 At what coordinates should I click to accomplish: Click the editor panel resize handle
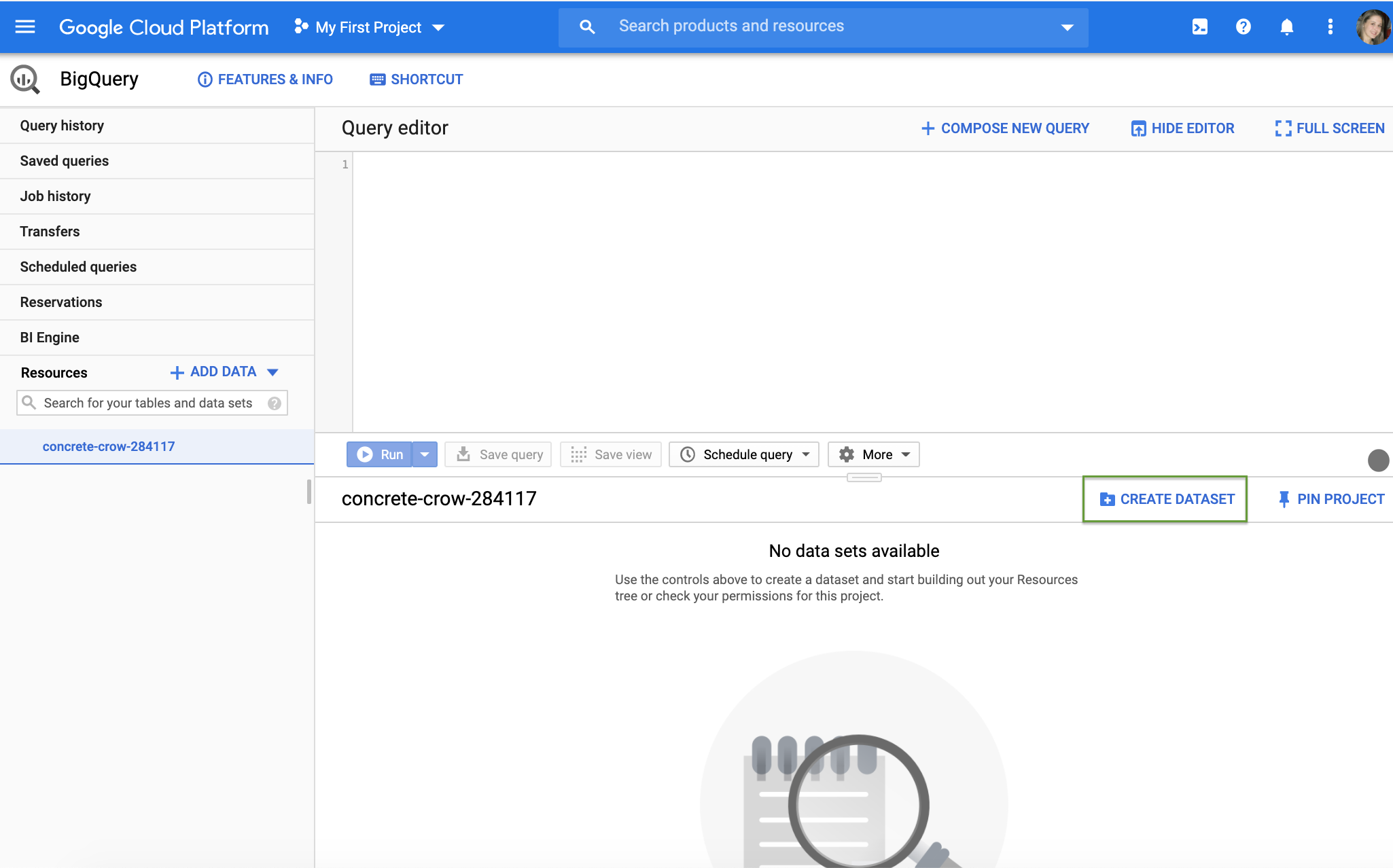[864, 477]
